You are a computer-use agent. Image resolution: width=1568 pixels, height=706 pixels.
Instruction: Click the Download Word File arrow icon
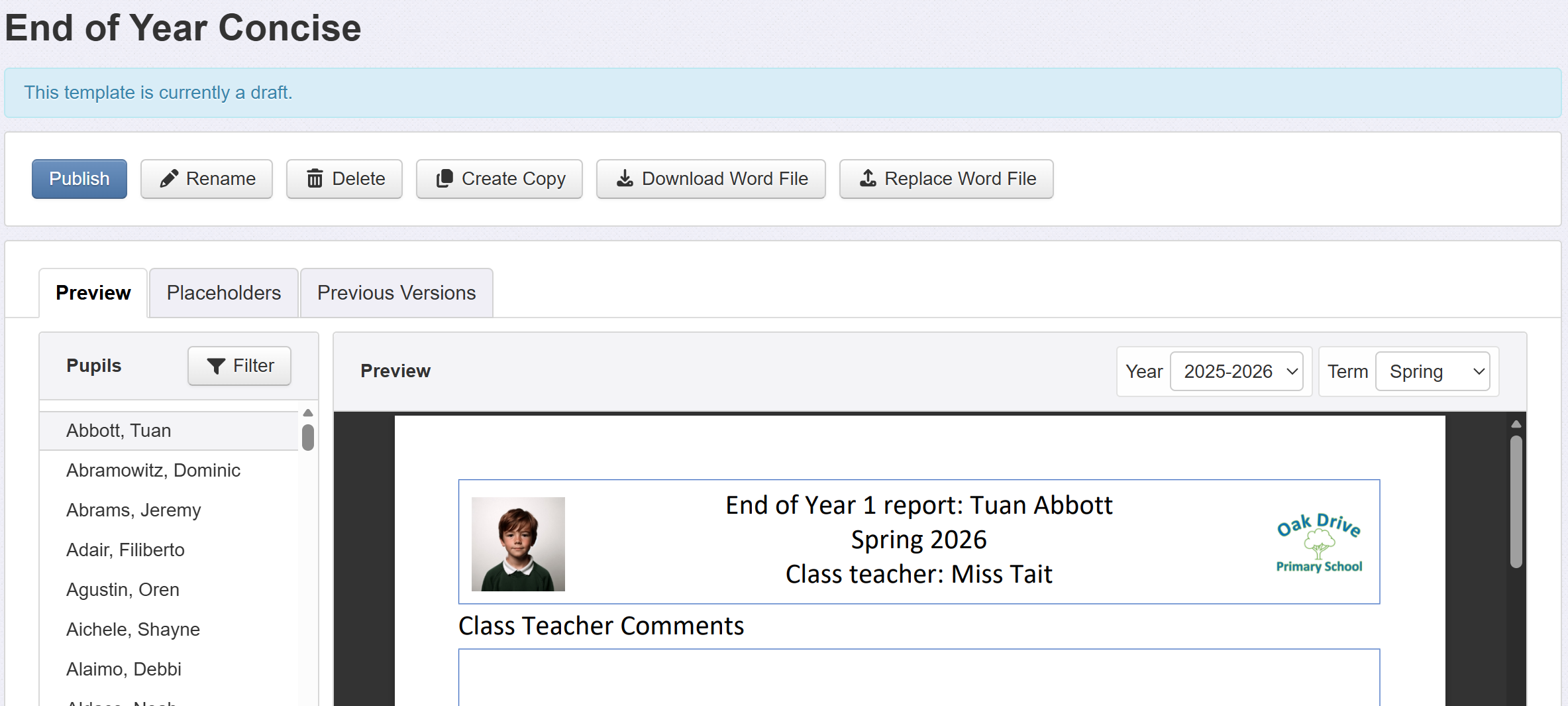625,178
